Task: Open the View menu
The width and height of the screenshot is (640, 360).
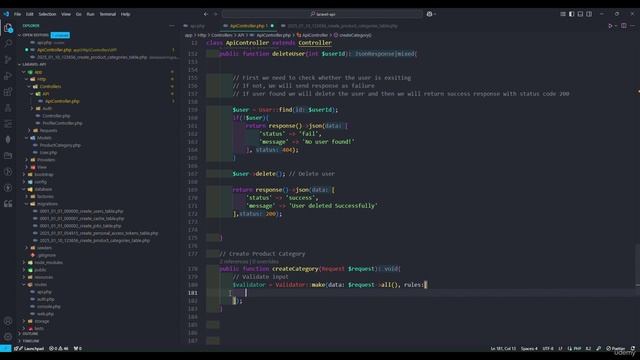Action: click(66, 14)
